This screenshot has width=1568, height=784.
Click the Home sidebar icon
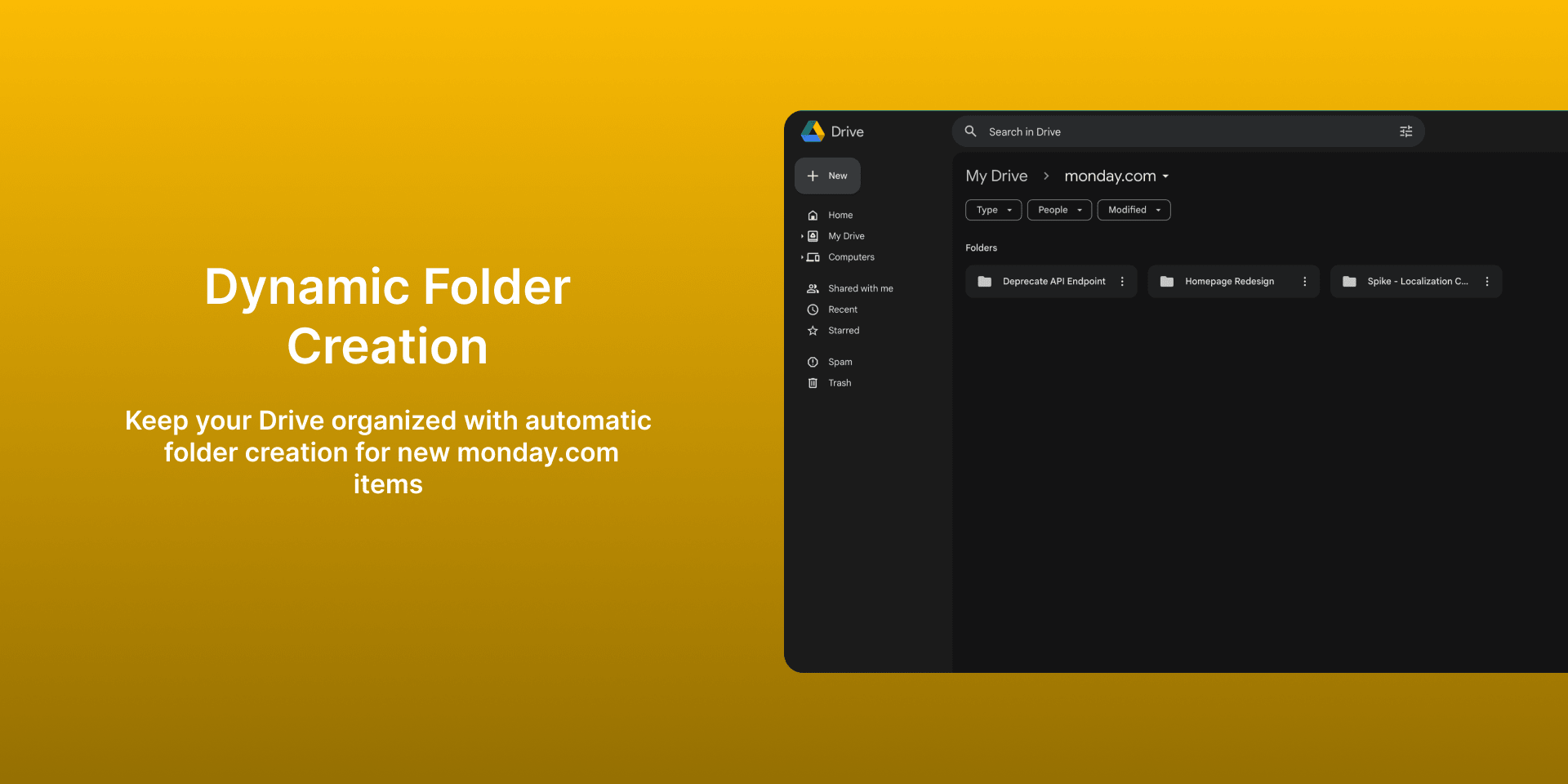tap(813, 216)
